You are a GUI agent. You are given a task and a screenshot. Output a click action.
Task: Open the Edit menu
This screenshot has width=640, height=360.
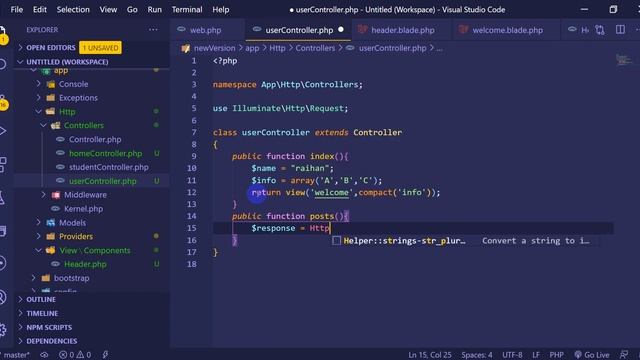pos(40,9)
